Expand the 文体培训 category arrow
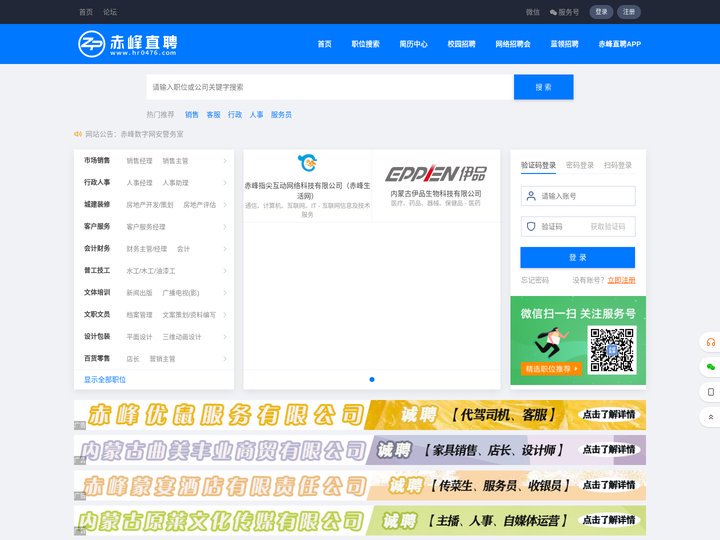The height and width of the screenshot is (540, 720). tap(225, 292)
